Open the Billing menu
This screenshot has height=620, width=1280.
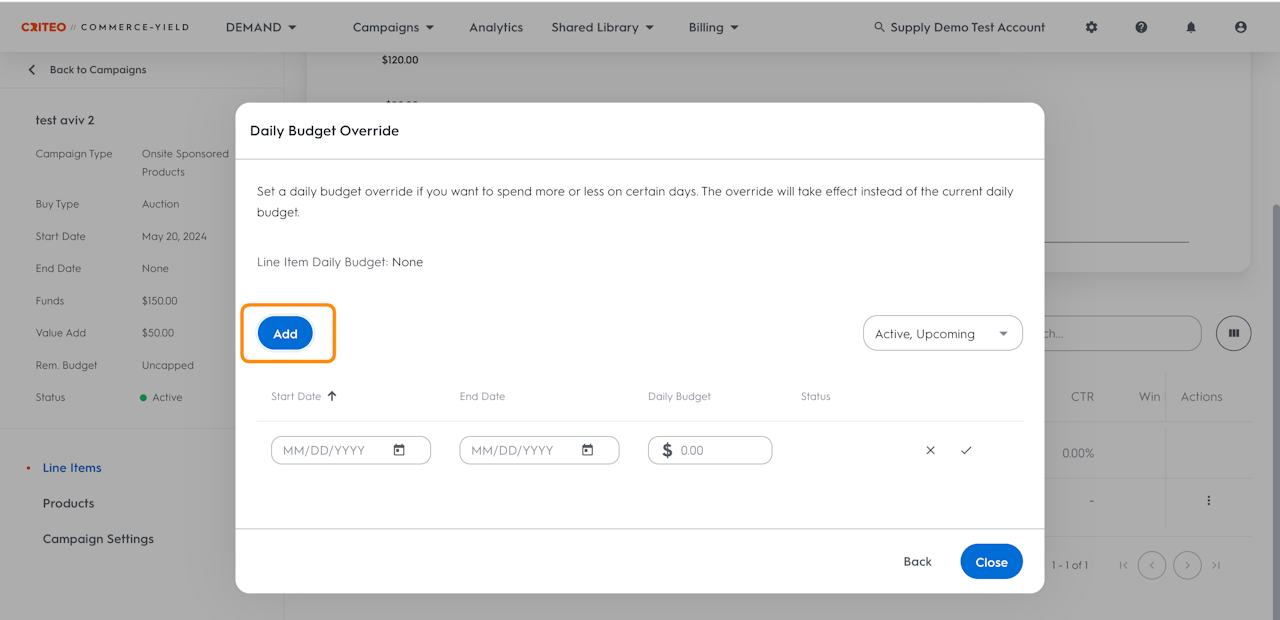pyautogui.click(x=713, y=28)
